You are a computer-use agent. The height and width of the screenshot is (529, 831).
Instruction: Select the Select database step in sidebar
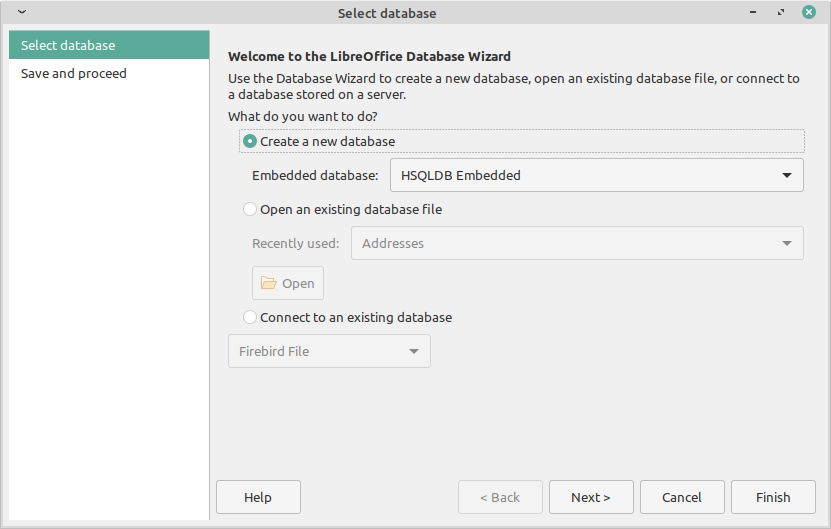68,45
